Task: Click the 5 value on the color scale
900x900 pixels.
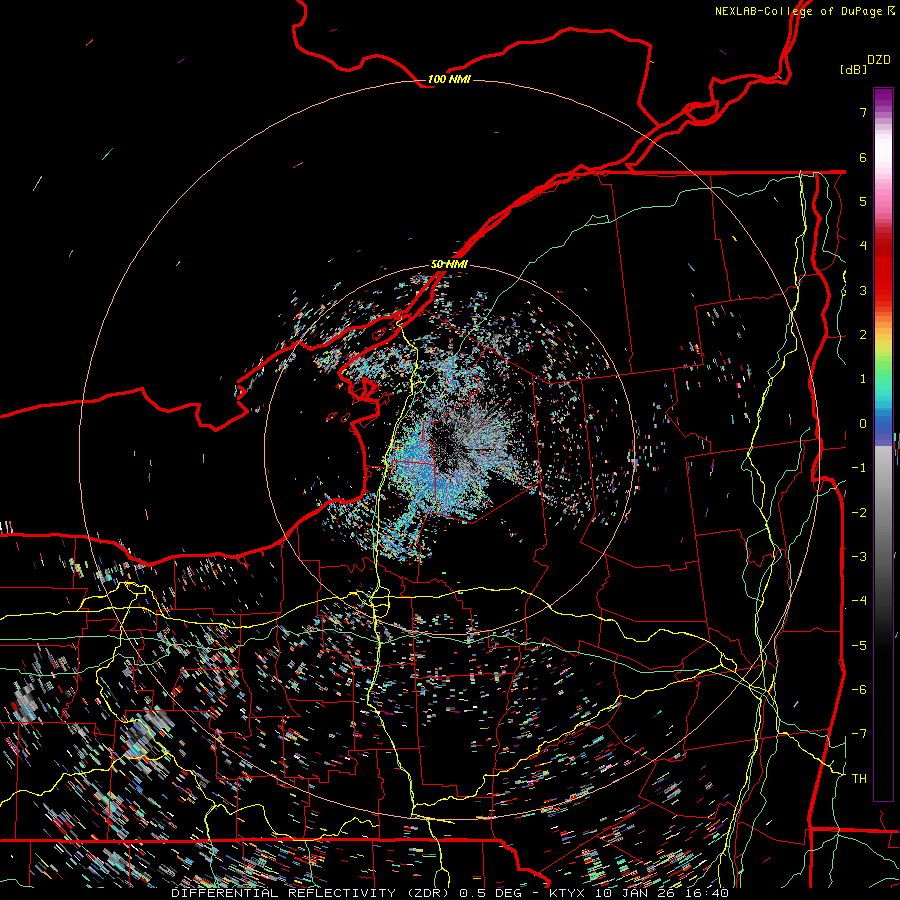Action: [863, 201]
